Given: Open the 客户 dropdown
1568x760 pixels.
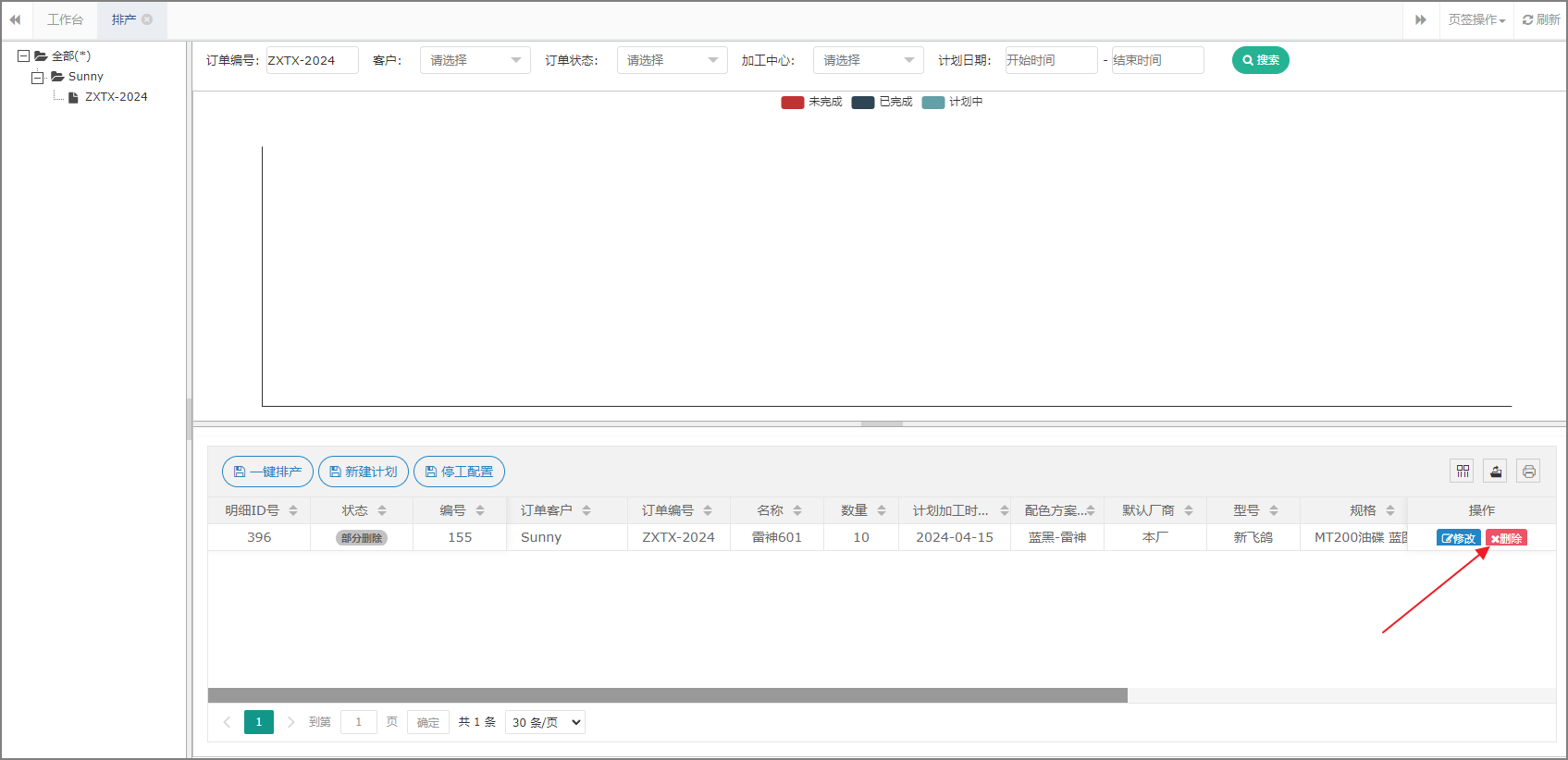Looking at the screenshot, I should (x=475, y=60).
